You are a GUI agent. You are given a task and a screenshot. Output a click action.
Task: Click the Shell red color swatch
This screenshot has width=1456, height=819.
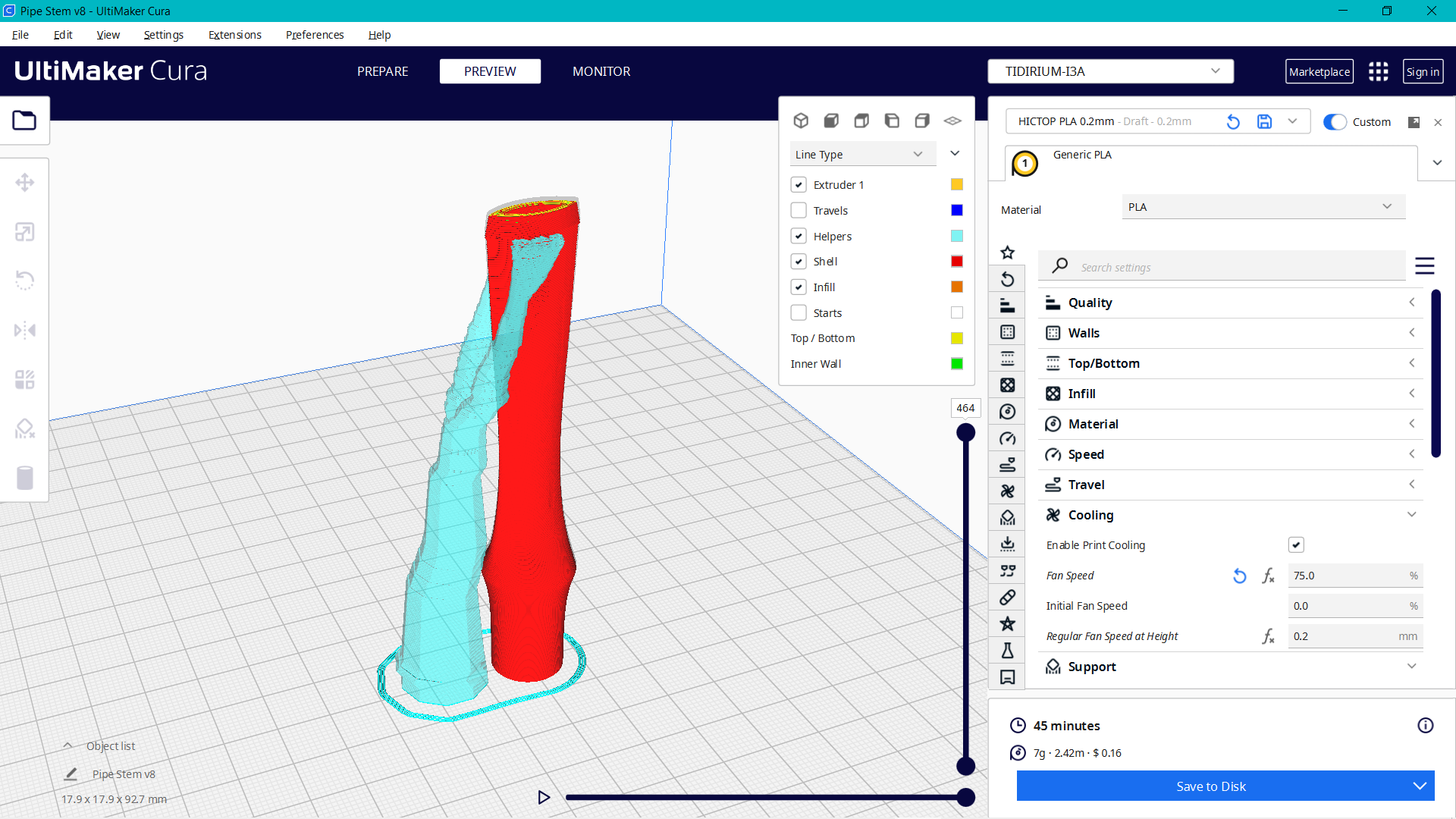click(x=956, y=261)
